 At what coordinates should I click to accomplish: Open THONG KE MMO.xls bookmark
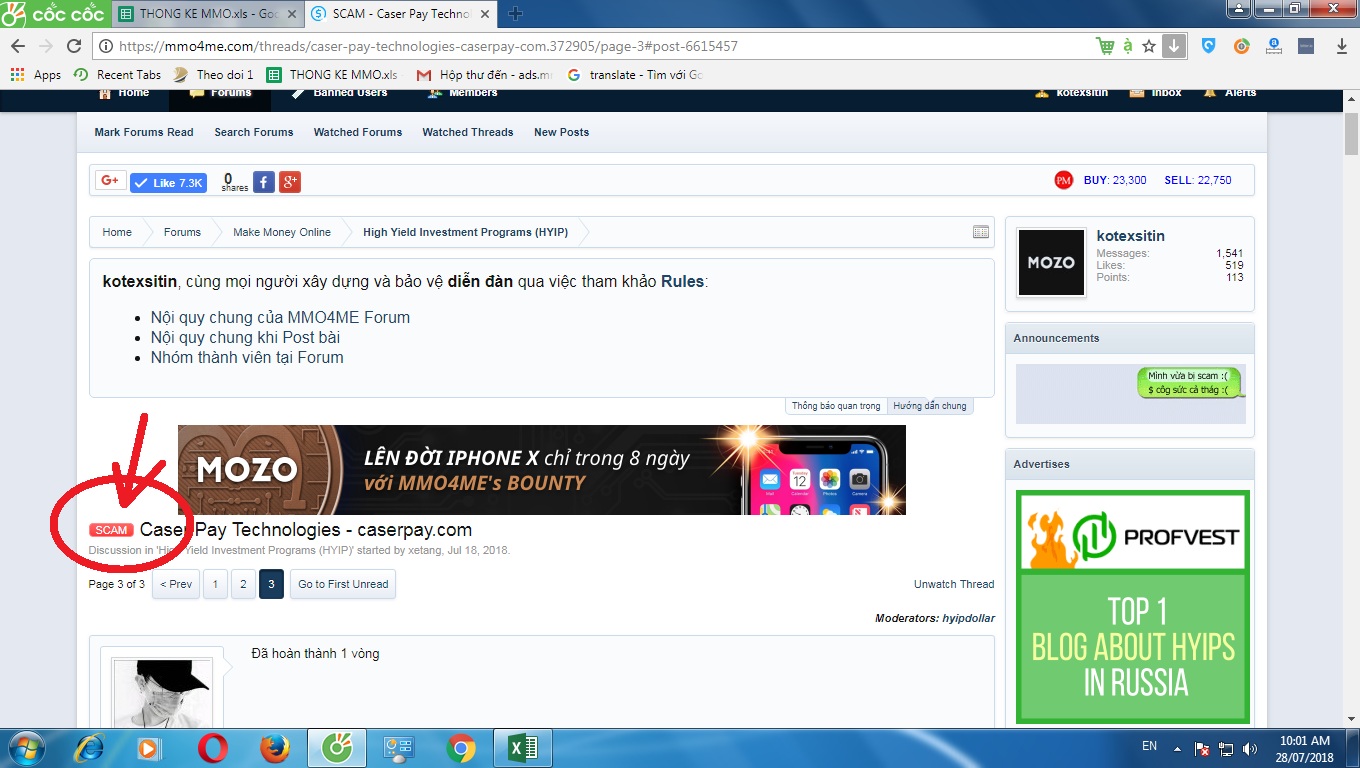[x=332, y=75]
